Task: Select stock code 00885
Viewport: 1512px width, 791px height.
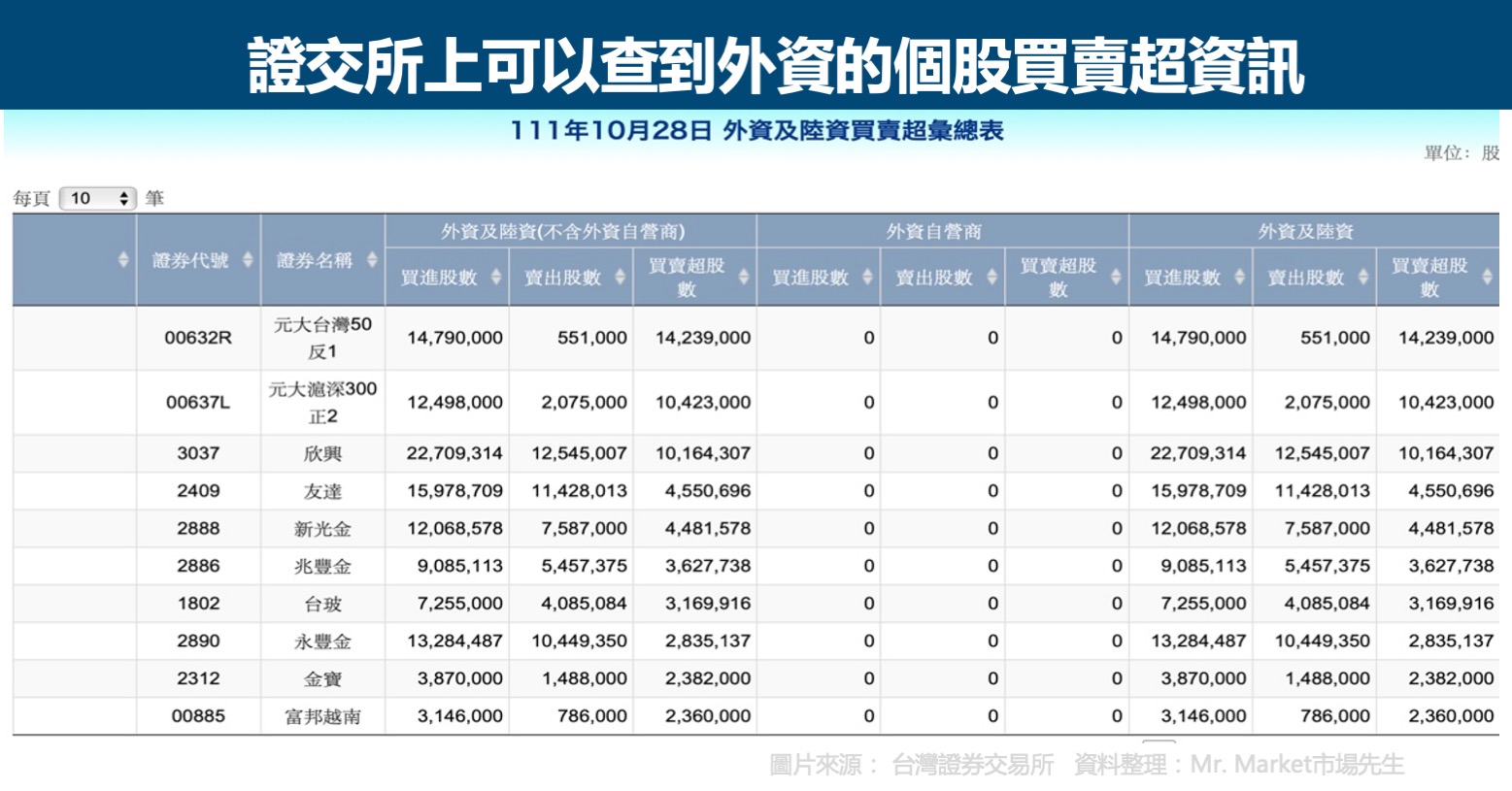Action: 198,716
